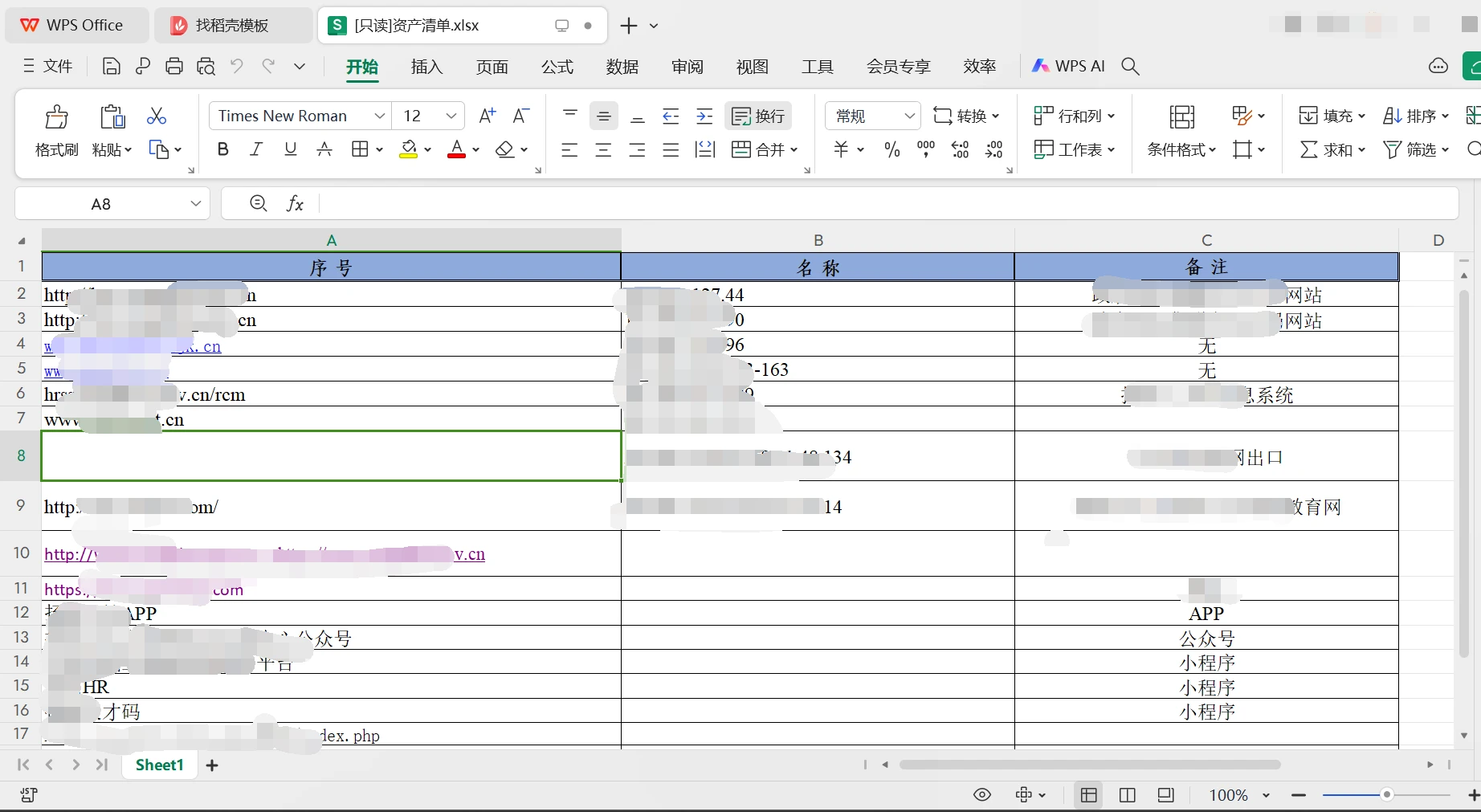
Task: Toggle Wrap Text (换行) button
Action: click(x=758, y=116)
